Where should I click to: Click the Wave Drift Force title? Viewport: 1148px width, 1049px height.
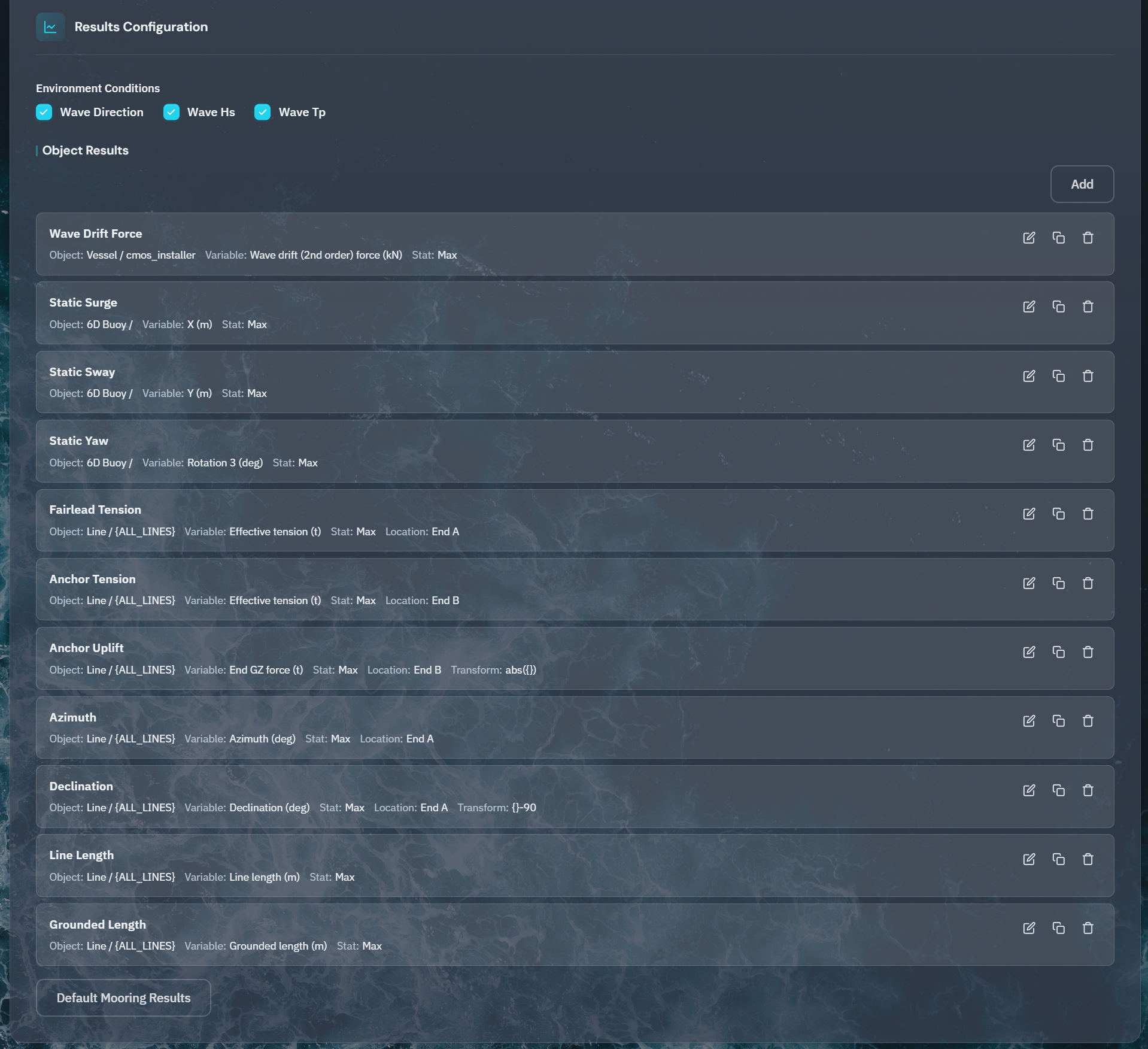tap(96, 234)
